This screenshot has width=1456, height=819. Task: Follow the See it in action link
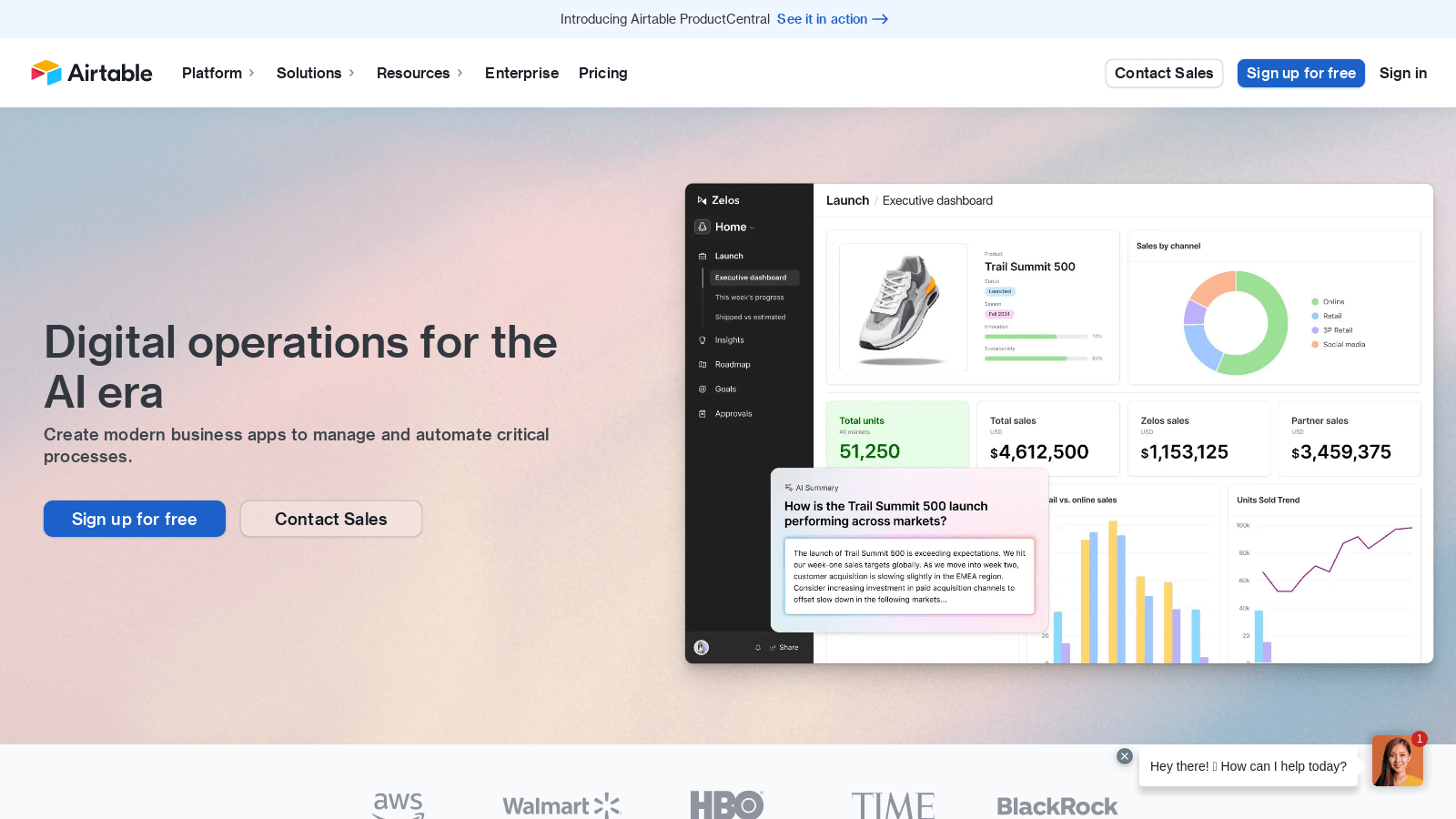[x=833, y=19]
